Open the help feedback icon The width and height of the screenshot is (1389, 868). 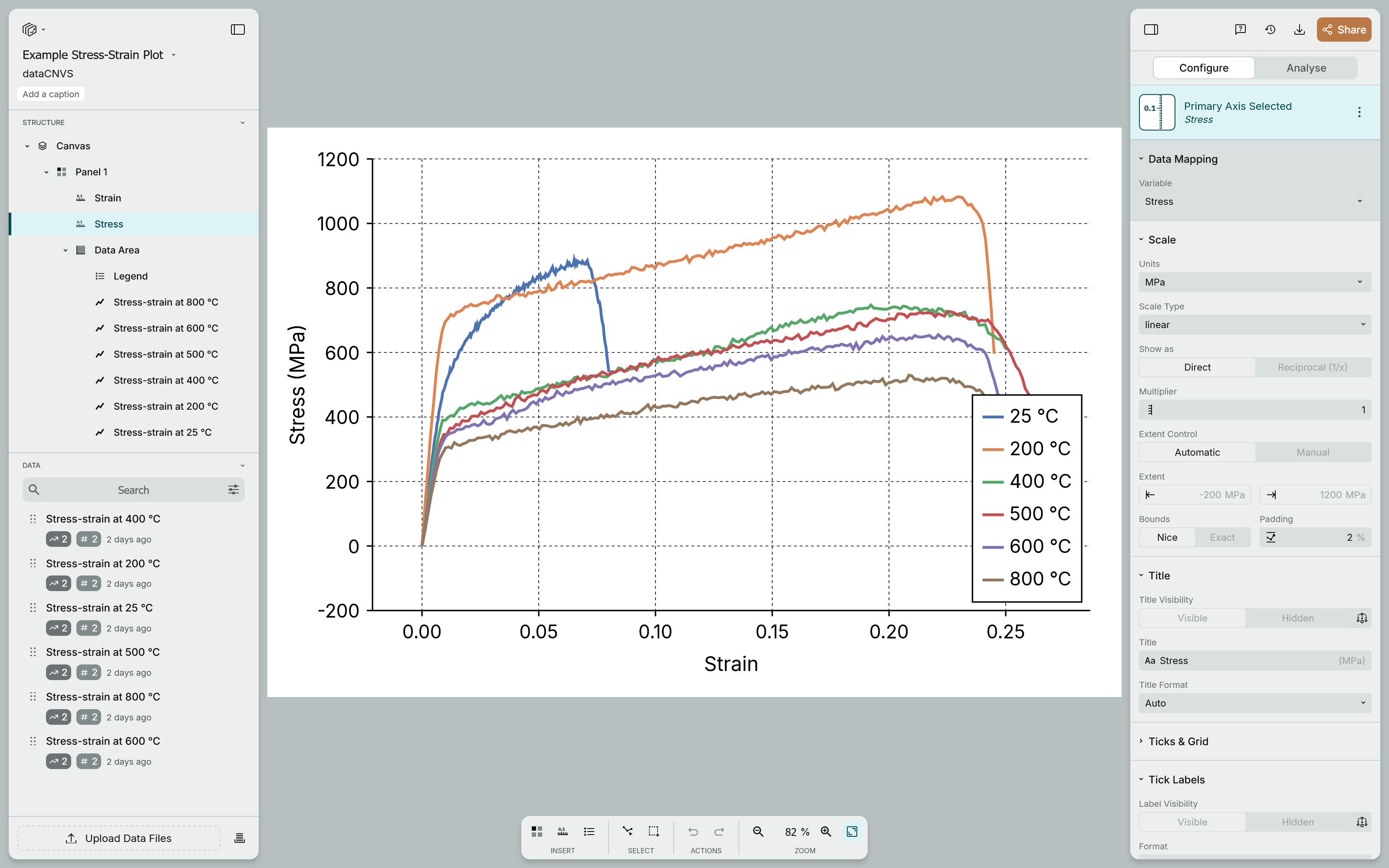click(x=1241, y=29)
